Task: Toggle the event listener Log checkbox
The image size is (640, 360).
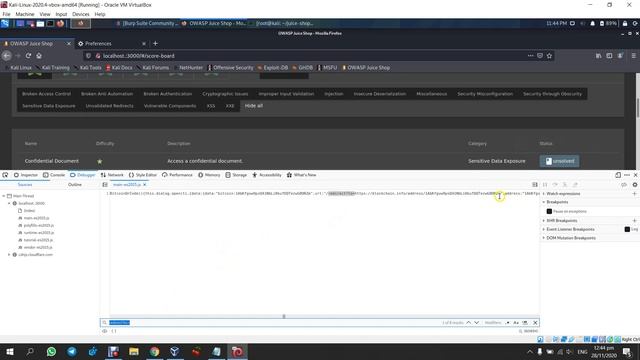Action: 627,229
